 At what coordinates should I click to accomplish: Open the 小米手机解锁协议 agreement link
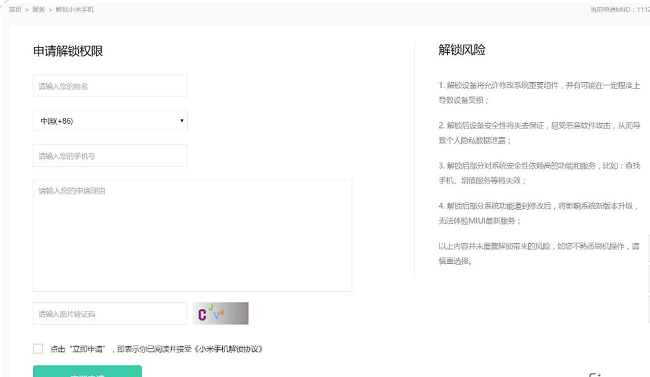[x=228, y=349]
